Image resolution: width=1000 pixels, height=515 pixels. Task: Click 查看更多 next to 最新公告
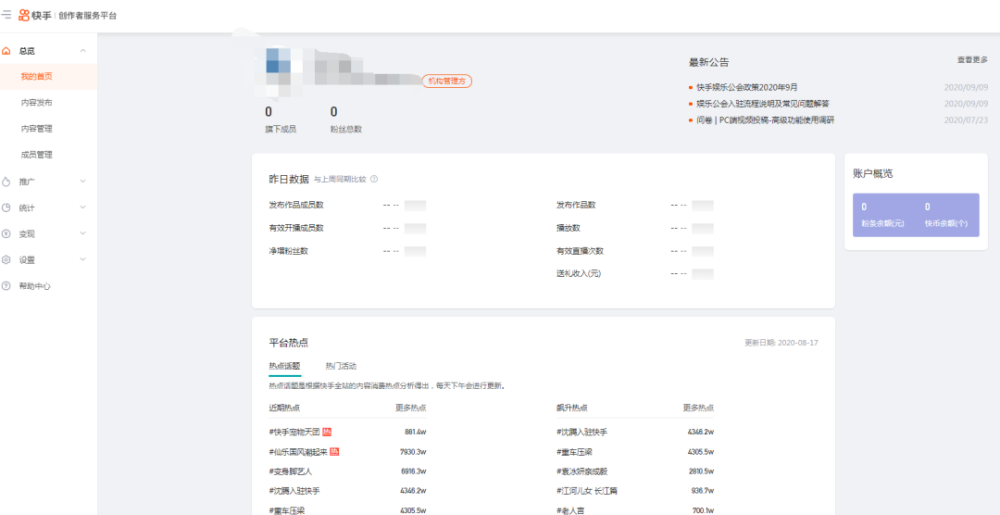click(x=973, y=59)
